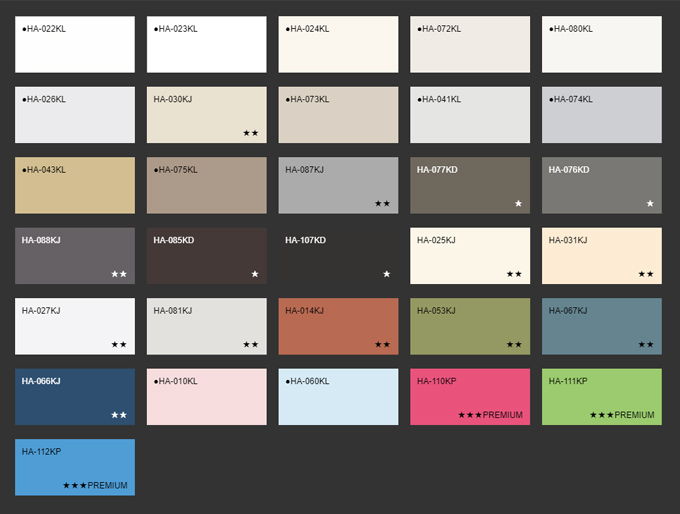Screen dimensions: 680x514
Task: Choose the HA-112KP premium blue swatch
Action: (x=75, y=467)
